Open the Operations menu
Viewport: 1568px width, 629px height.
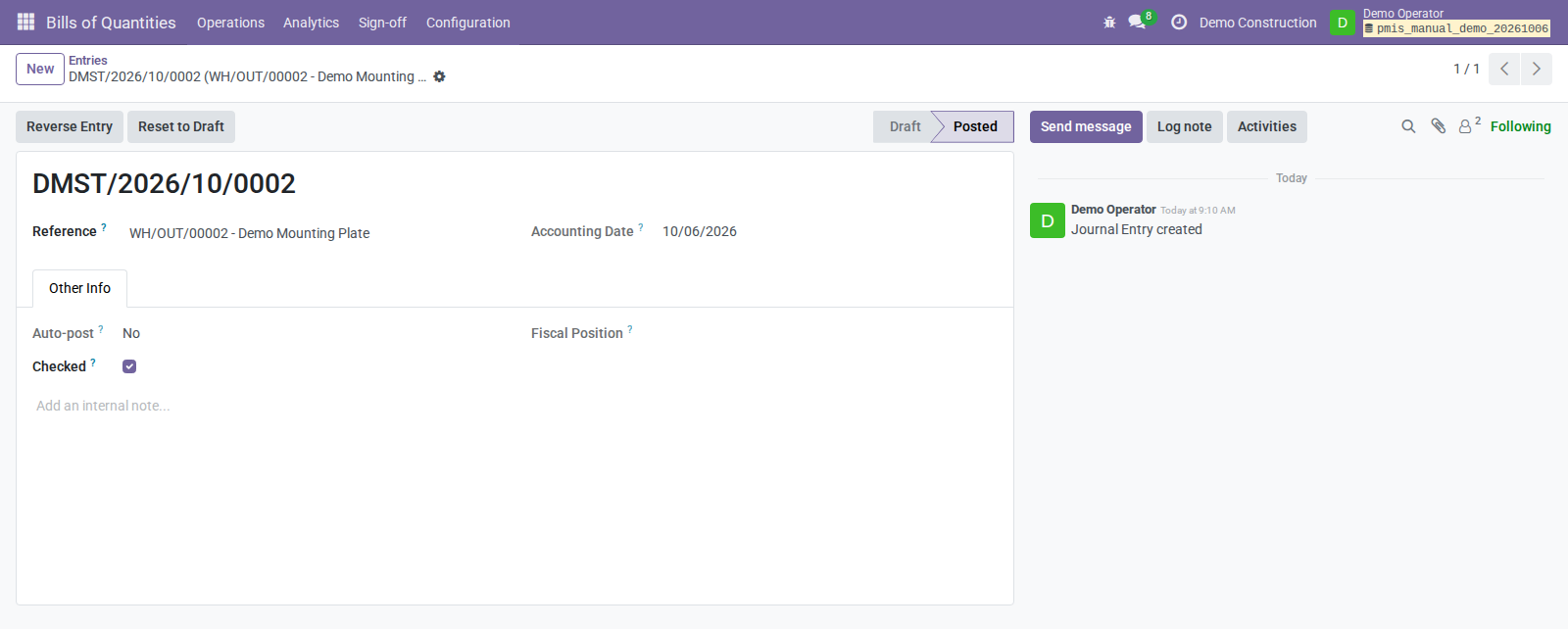pyautogui.click(x=230, y=23)
